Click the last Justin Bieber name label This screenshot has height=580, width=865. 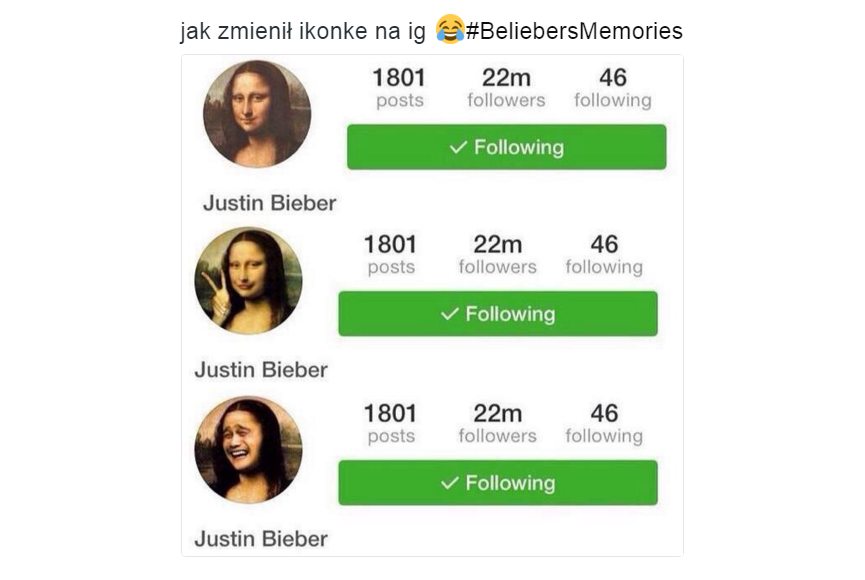click(261, 539)
